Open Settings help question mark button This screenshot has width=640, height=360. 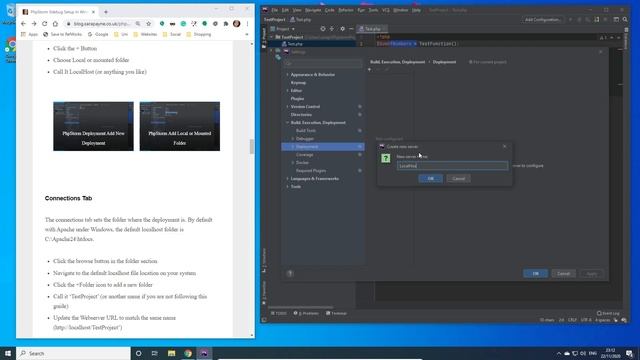[x=290, y=273]
